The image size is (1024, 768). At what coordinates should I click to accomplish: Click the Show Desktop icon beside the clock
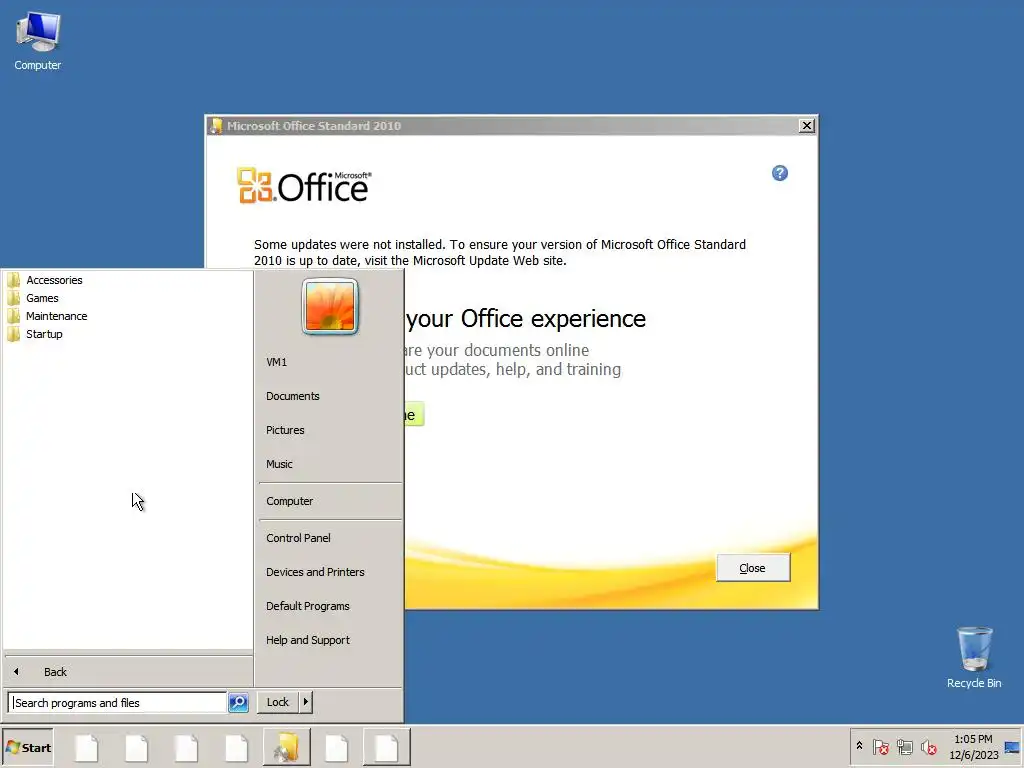pyautogui.click(x=1012, y=747)
